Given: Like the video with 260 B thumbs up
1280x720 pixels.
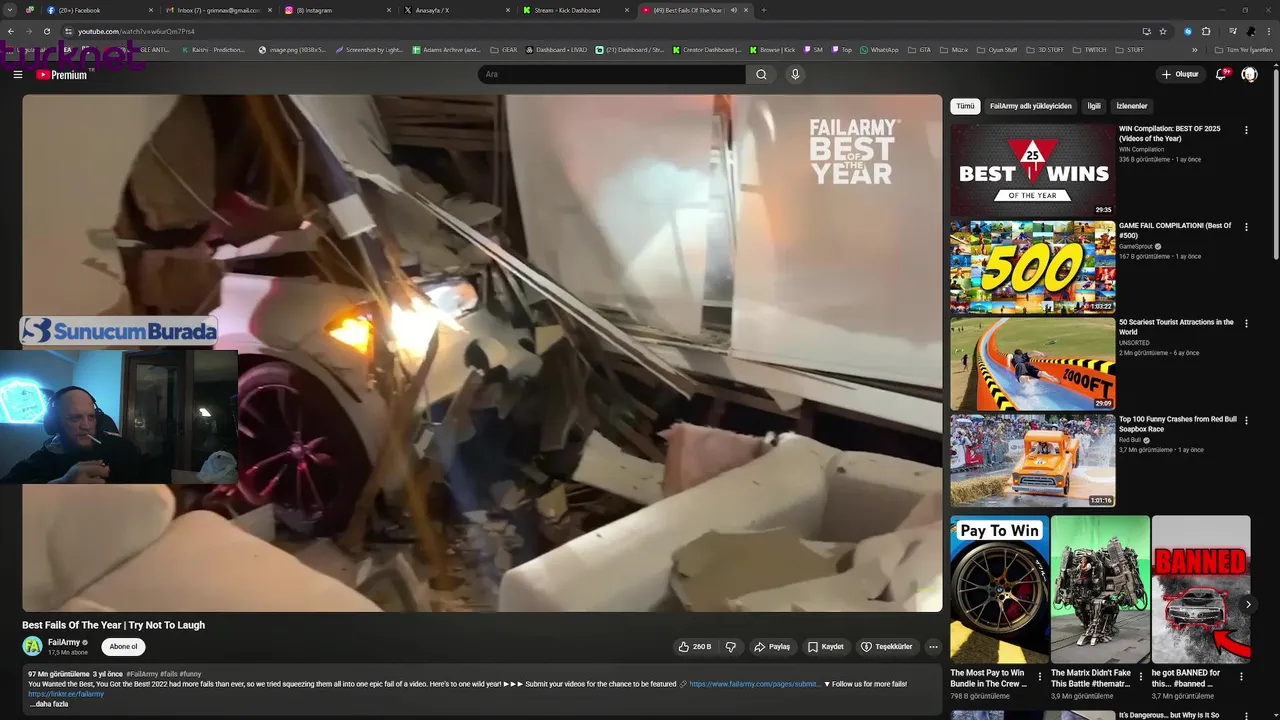Looking at the screenshot, I should tap(694, 647).
